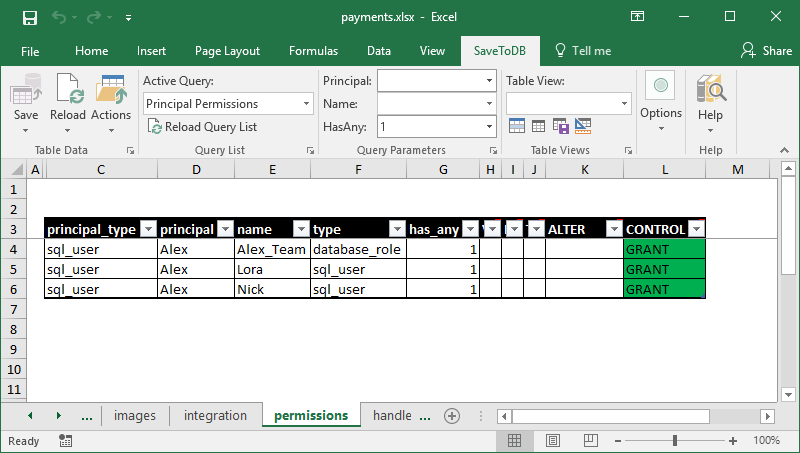Switch to Normal view
The height and width of the screenshot is (453, 800).
click(x=515, y=440)
